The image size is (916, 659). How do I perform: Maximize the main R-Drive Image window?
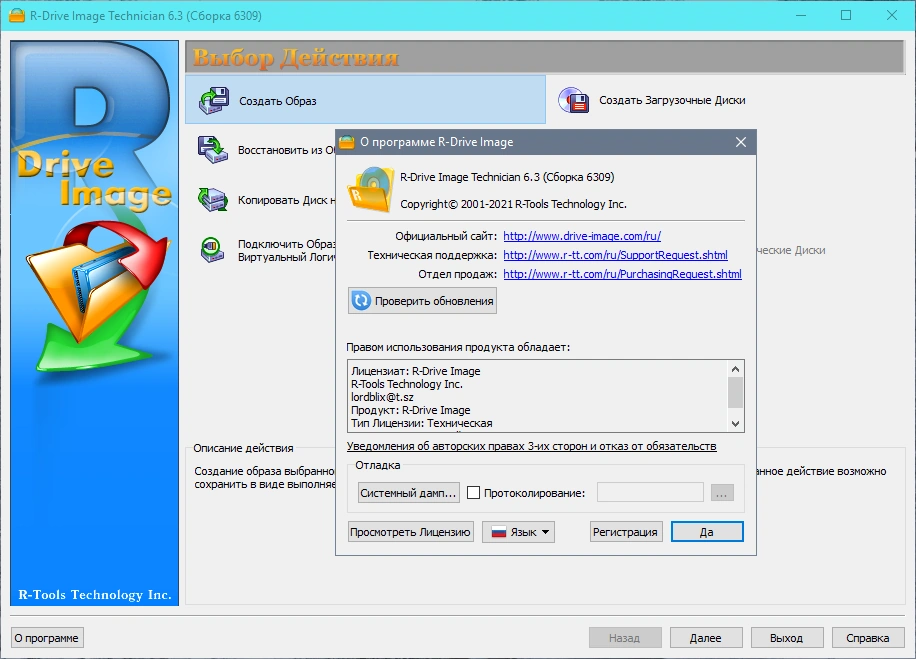point(846,16)
